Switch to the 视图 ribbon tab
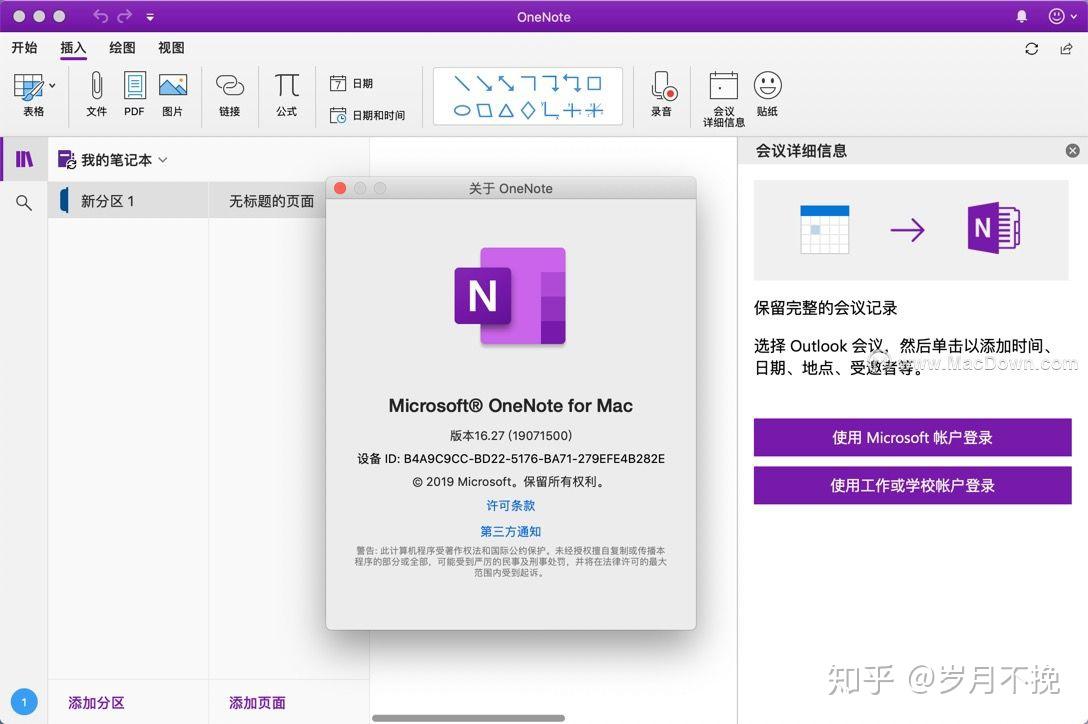 pyautogui.click(x=170, y=47)
